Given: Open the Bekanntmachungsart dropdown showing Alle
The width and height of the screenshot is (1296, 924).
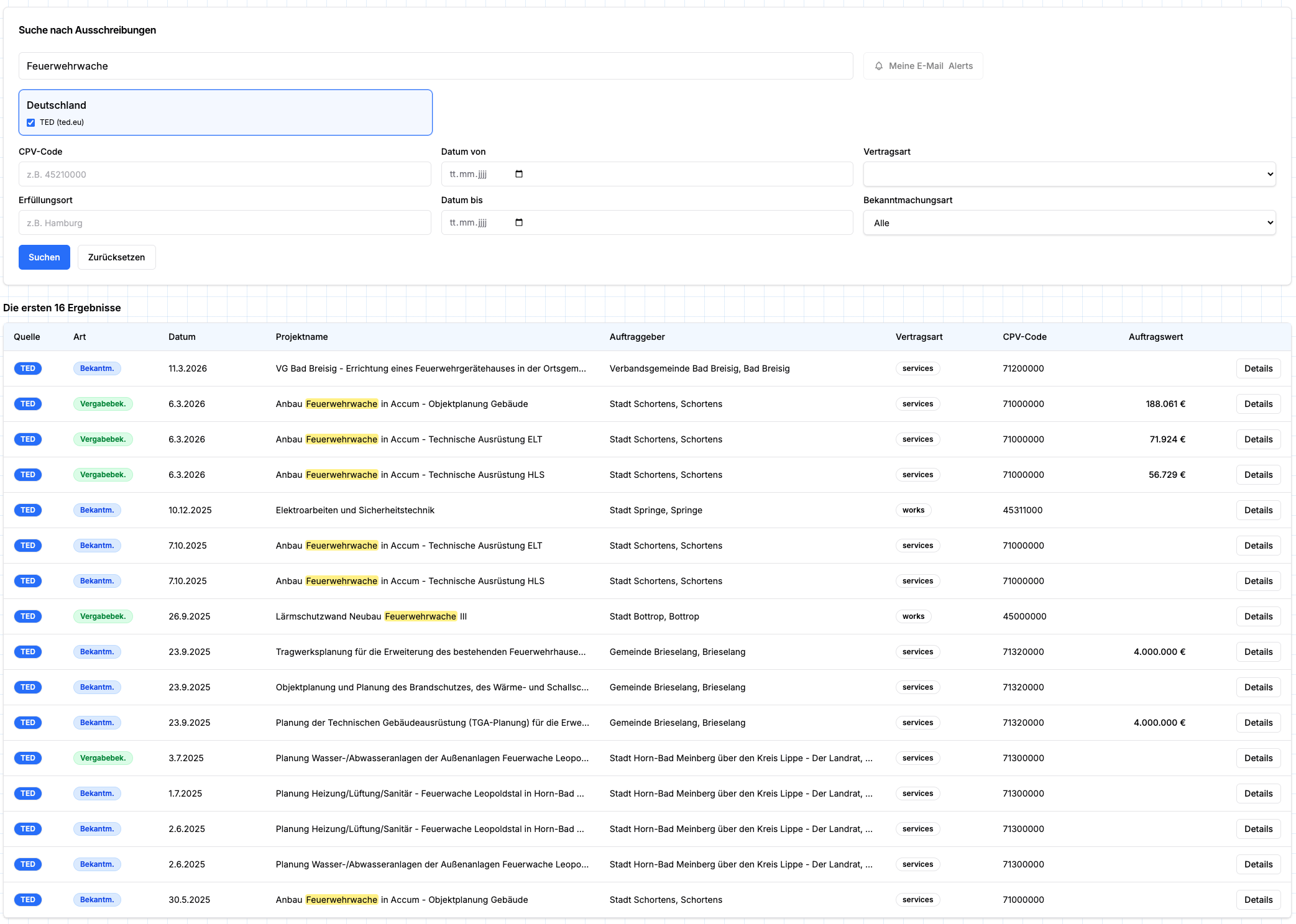Looking at the screenshot, I should click(x=1069, y=222).
